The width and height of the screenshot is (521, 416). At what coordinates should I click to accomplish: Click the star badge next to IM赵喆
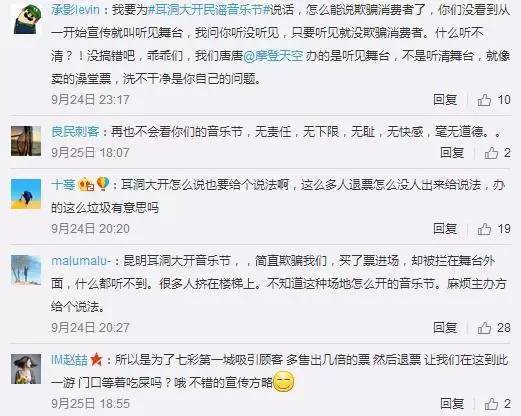pos(96,359)
